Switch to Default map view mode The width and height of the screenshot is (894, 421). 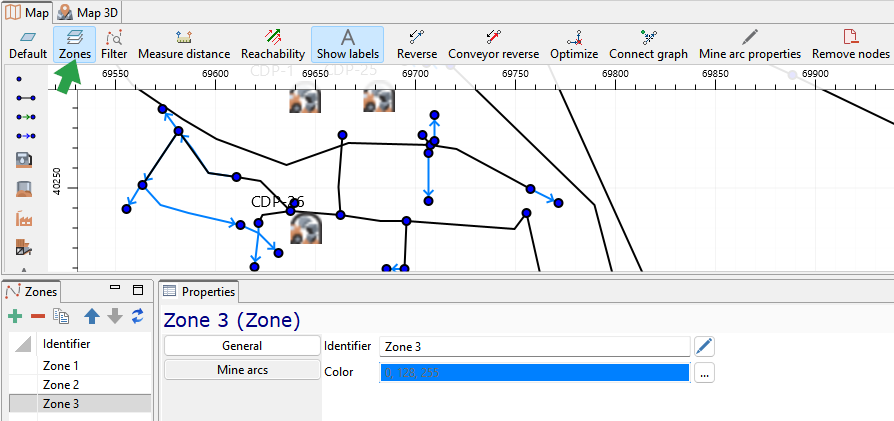27,44
